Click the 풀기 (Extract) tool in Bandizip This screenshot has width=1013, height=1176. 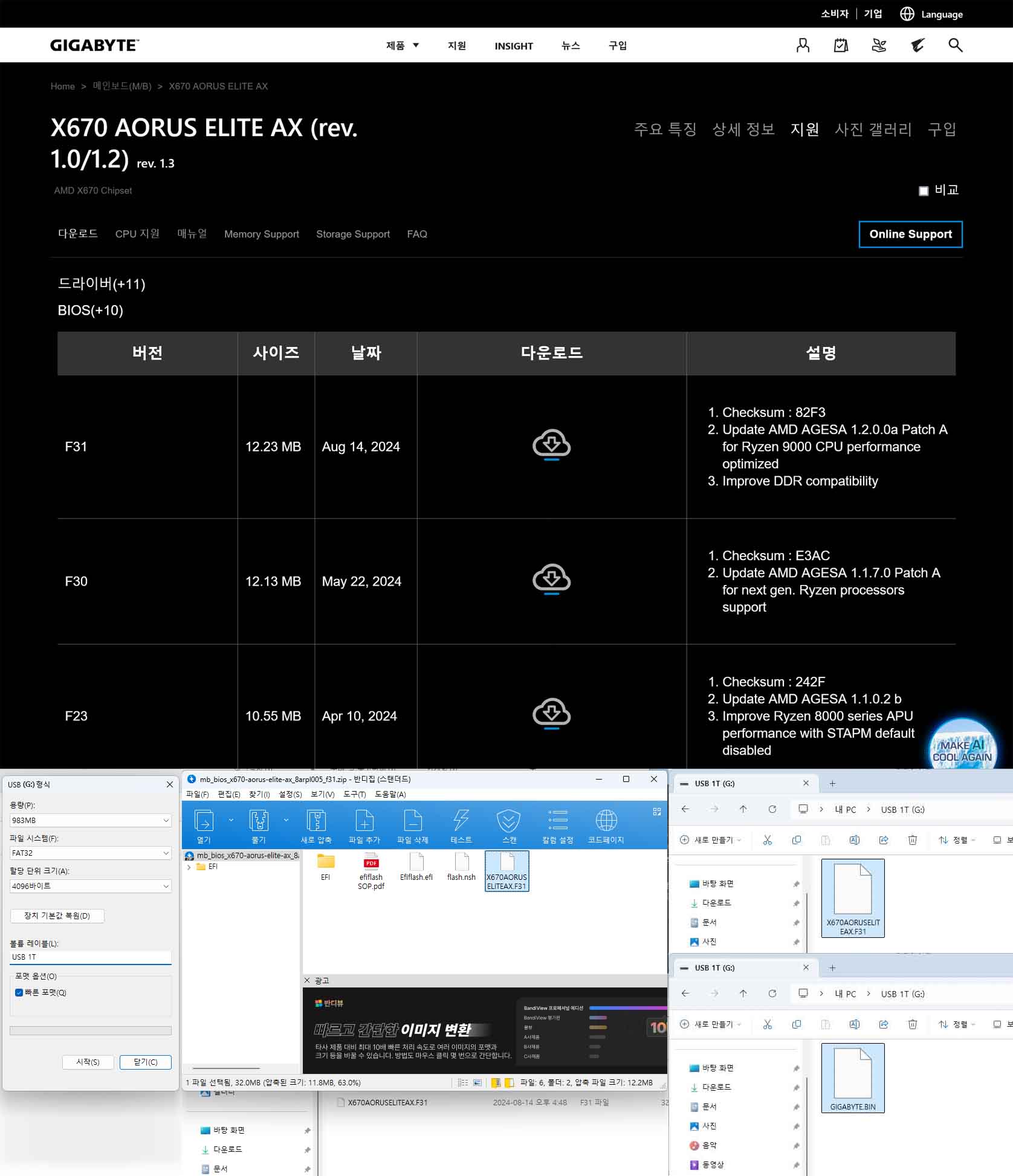(x=259, y=825)
